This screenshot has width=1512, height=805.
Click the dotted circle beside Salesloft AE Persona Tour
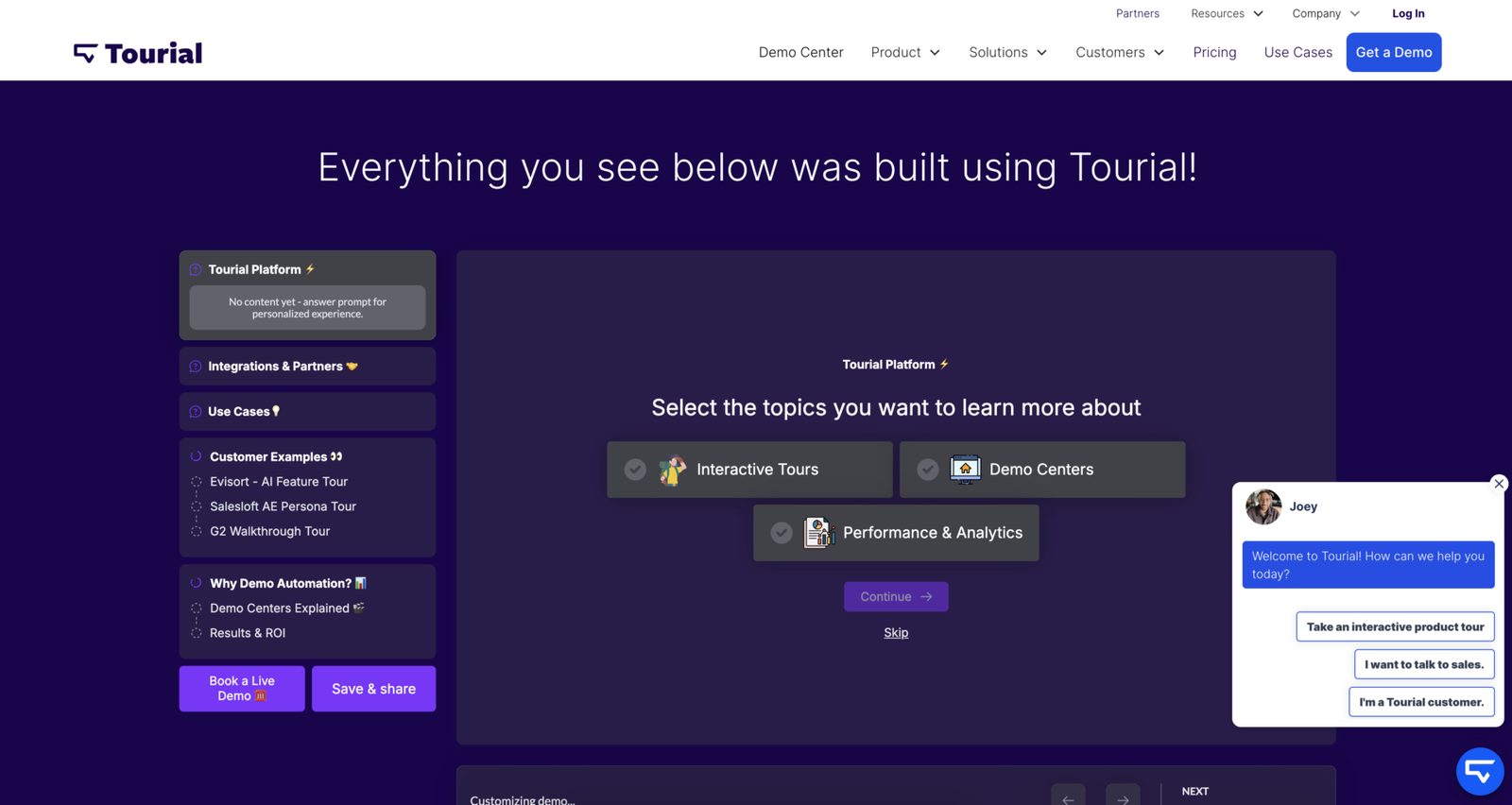tap(197, 506)
